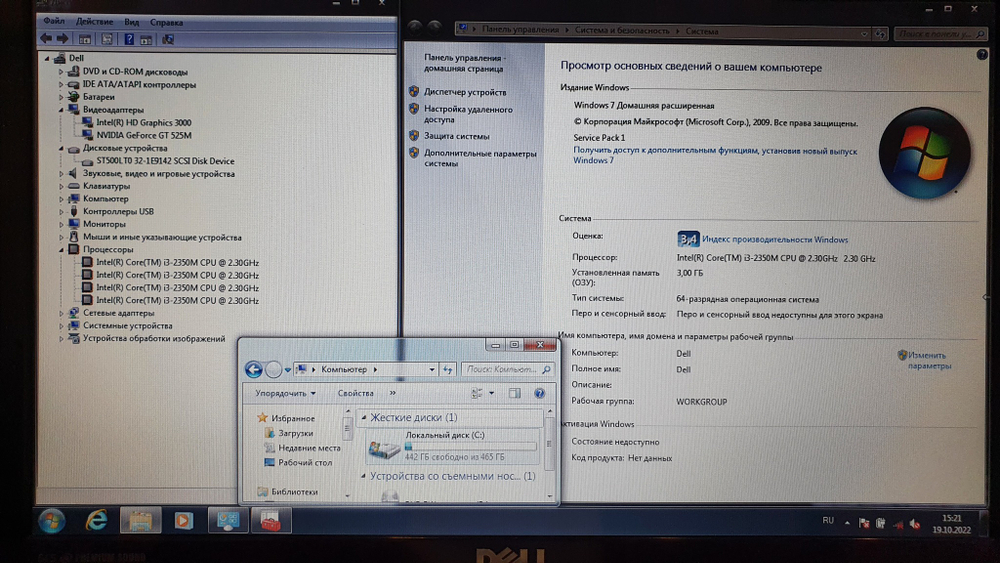Screen dimensions: 1000x563
Task: Open the Справка menu in Device Manager
Action: (166, 22)
